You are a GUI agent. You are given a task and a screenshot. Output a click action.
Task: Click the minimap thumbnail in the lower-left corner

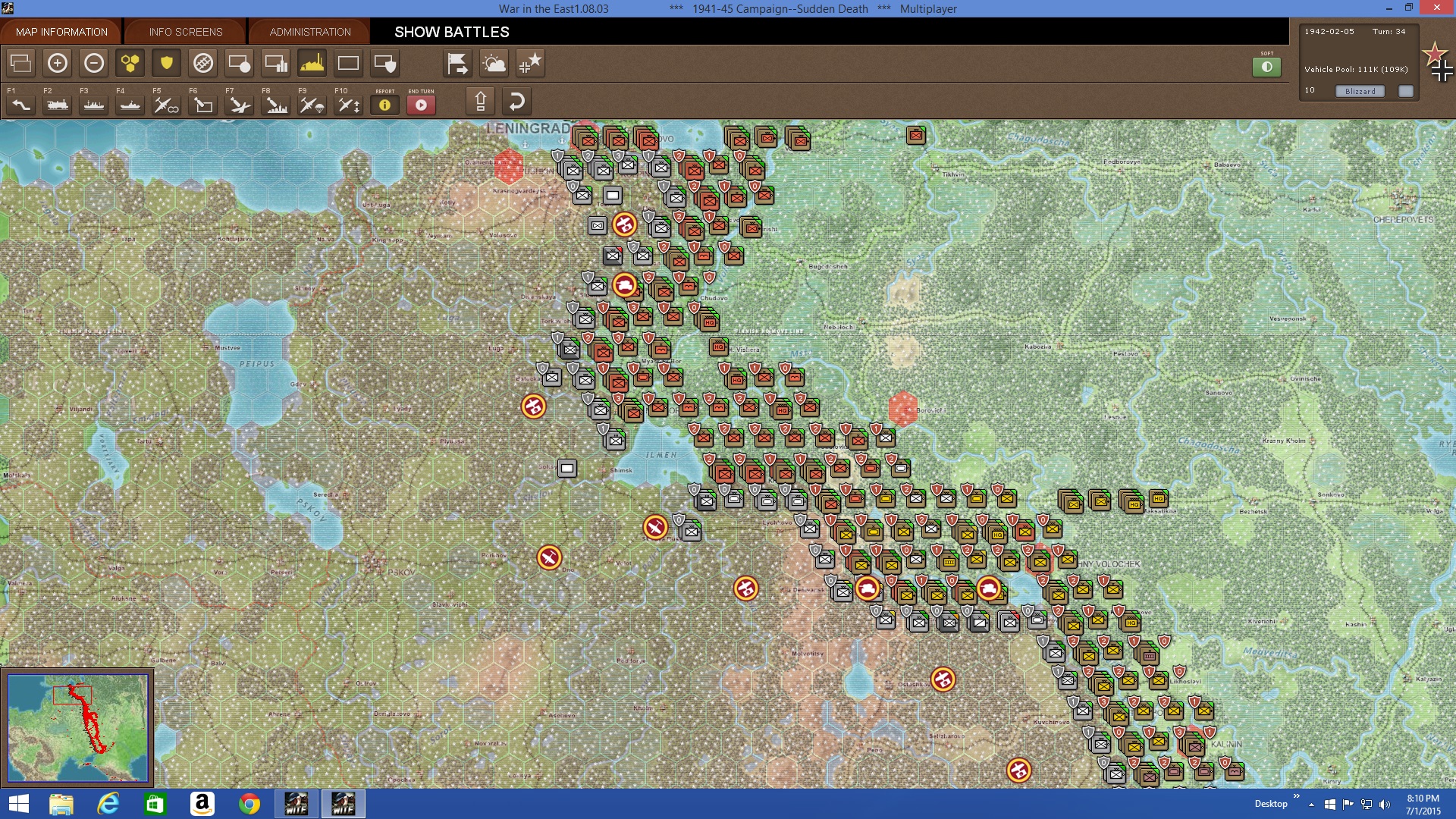(77, 728)
